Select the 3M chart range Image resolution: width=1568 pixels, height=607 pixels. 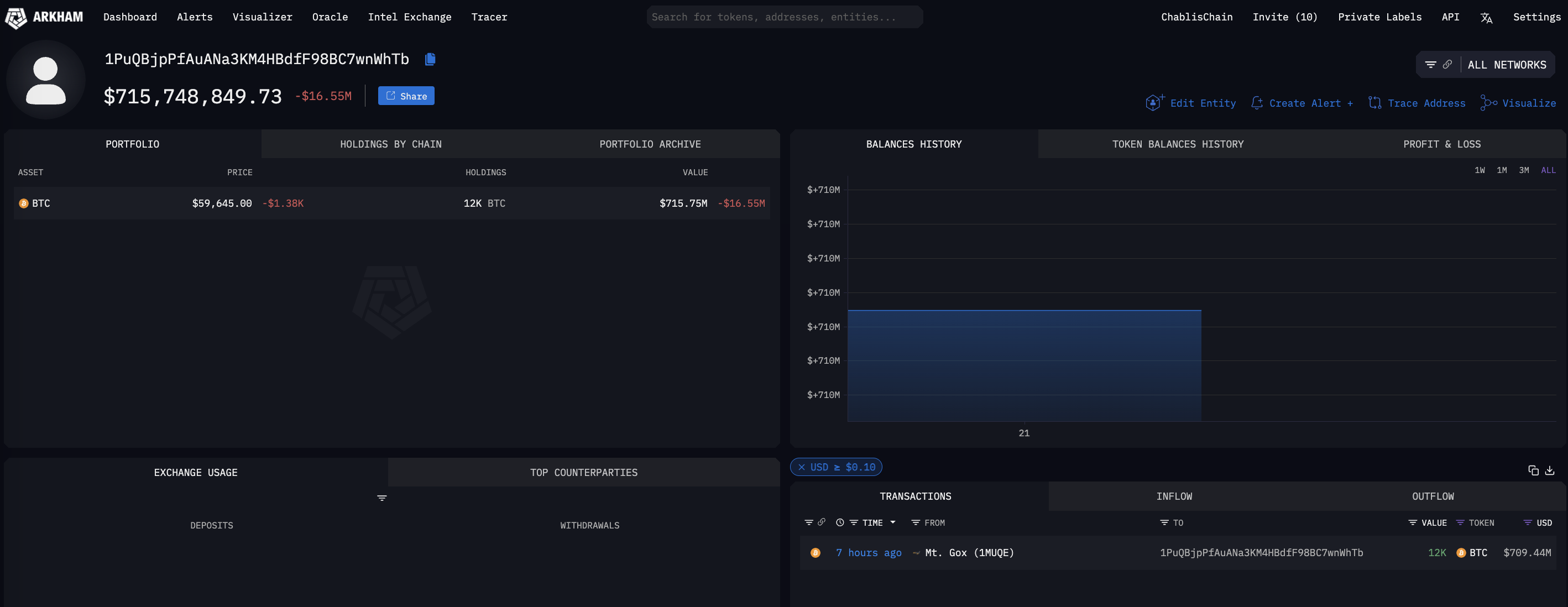tap(1524, 170)
